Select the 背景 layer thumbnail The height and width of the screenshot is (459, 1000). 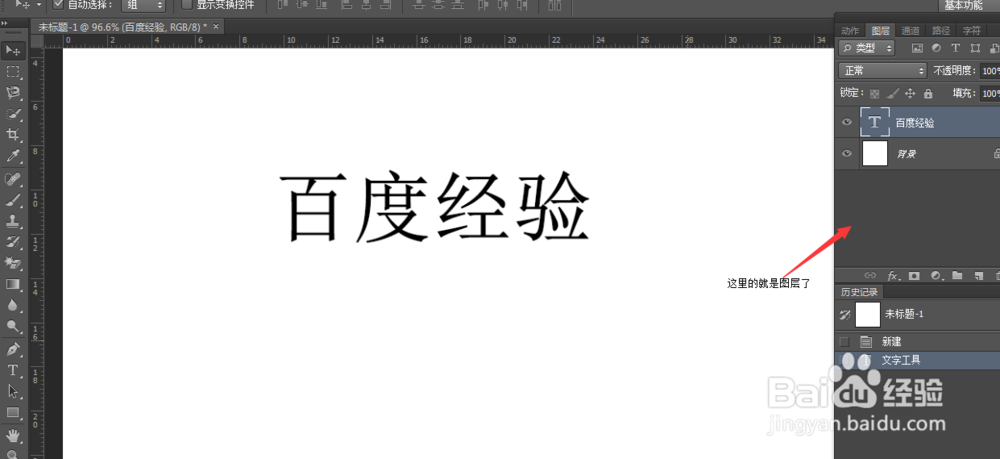875,154
